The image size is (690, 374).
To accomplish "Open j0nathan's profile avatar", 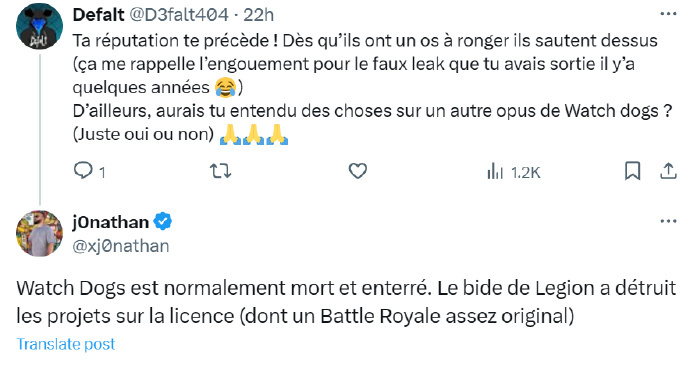I will 39,233.
